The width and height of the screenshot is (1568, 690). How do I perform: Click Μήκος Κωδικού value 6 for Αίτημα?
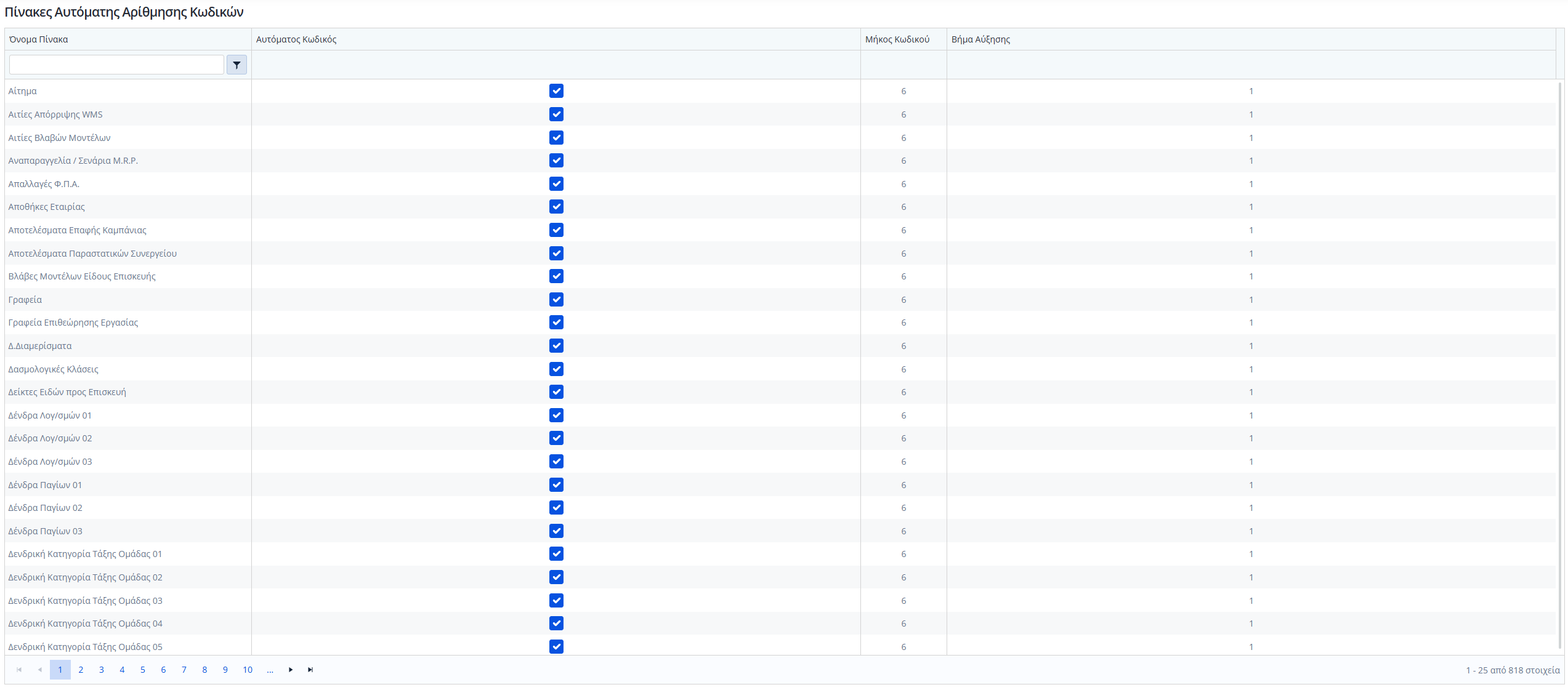coord(903,91)
